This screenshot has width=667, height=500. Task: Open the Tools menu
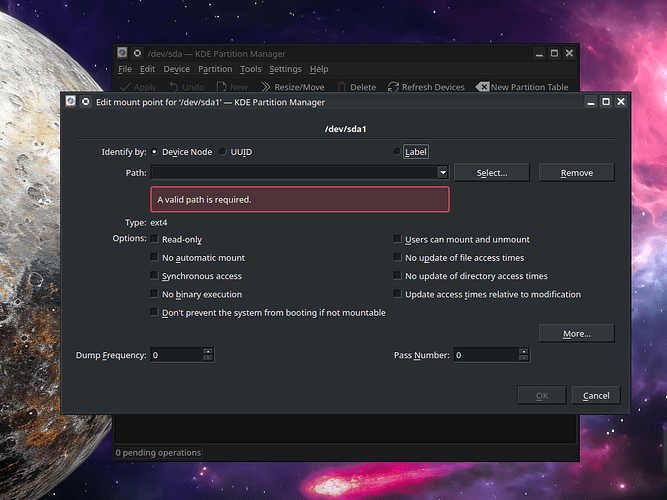[251, 69]
